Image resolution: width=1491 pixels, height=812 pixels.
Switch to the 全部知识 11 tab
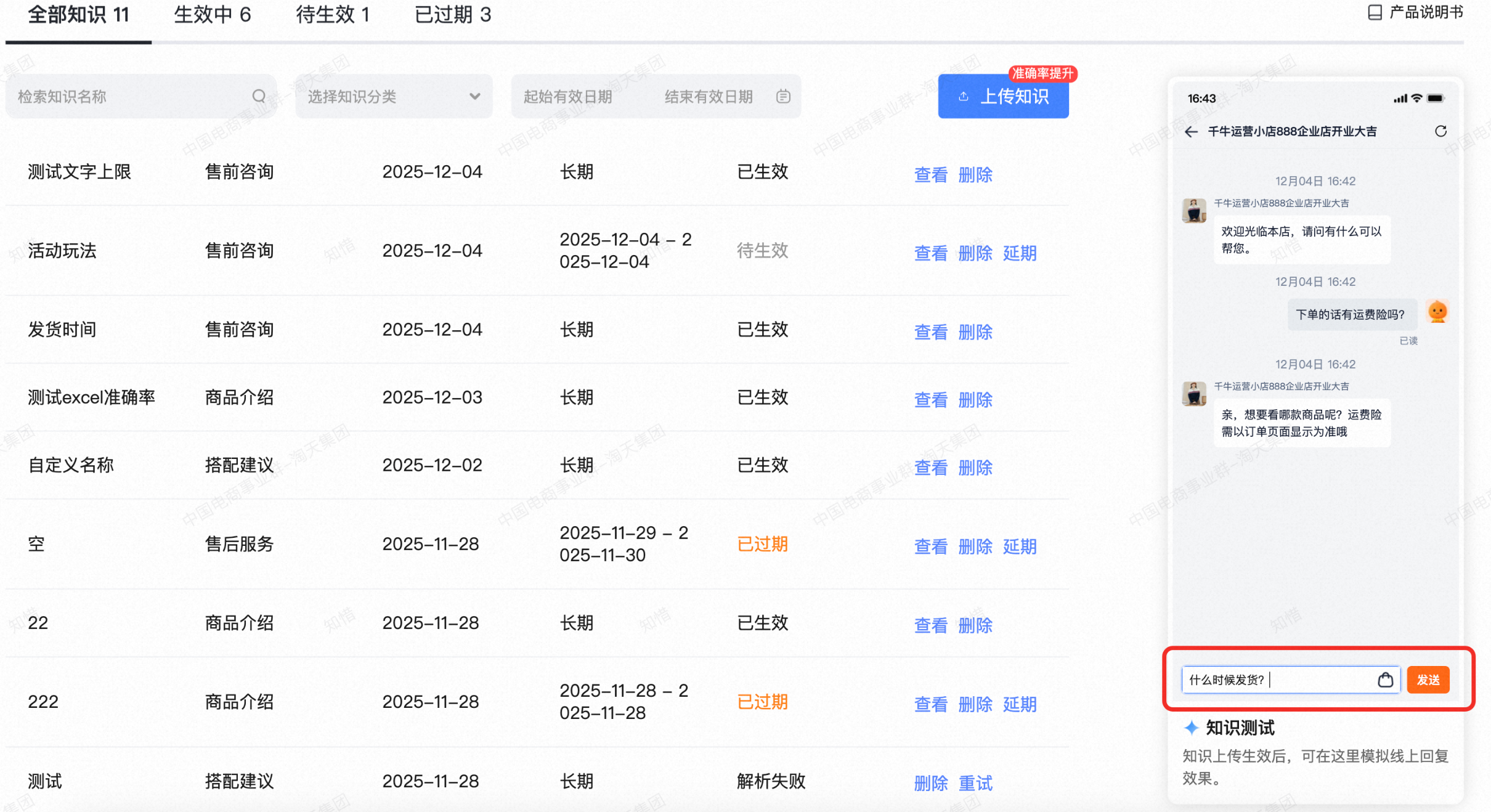pyautogui.click(x=78, y=15)
